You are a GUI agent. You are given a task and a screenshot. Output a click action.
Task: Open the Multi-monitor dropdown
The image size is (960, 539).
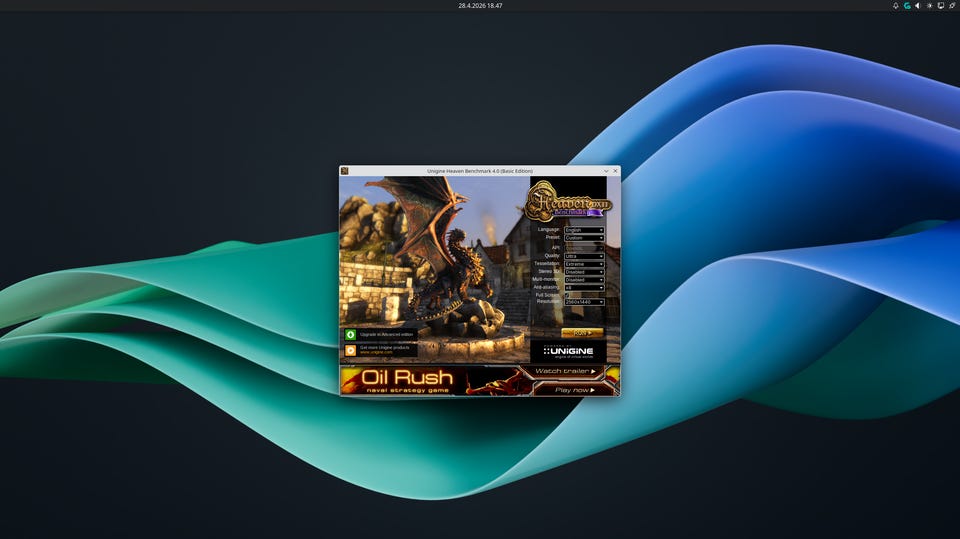coord(584,280)
